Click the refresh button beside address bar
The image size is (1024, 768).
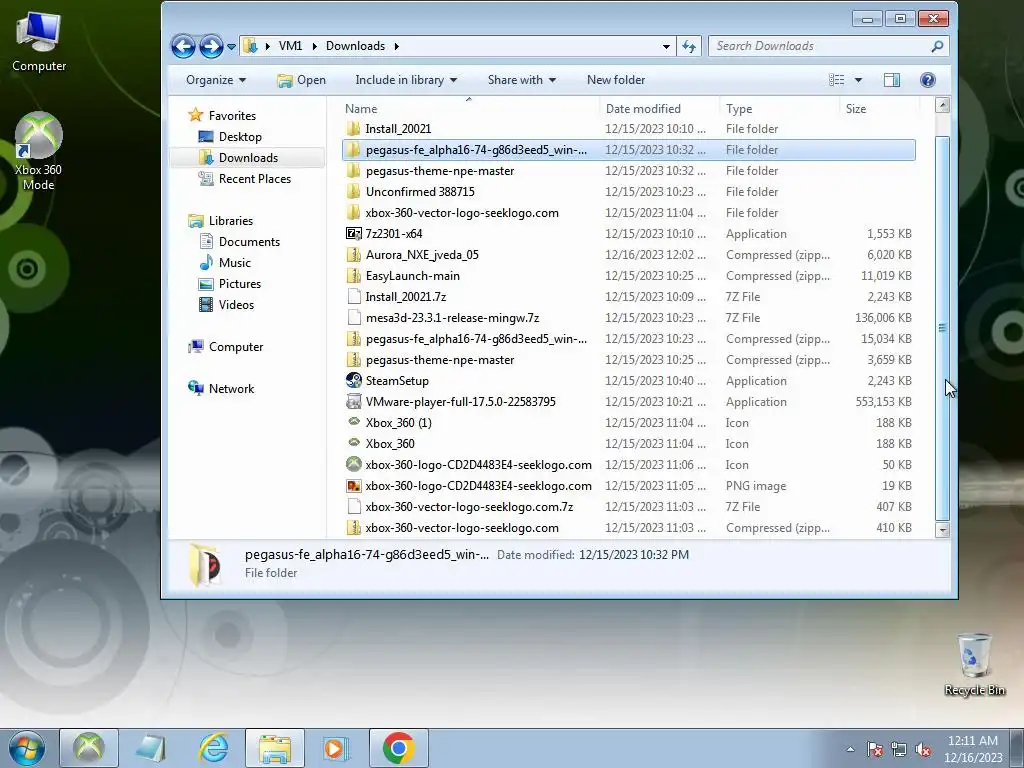(x=689, y=46)
